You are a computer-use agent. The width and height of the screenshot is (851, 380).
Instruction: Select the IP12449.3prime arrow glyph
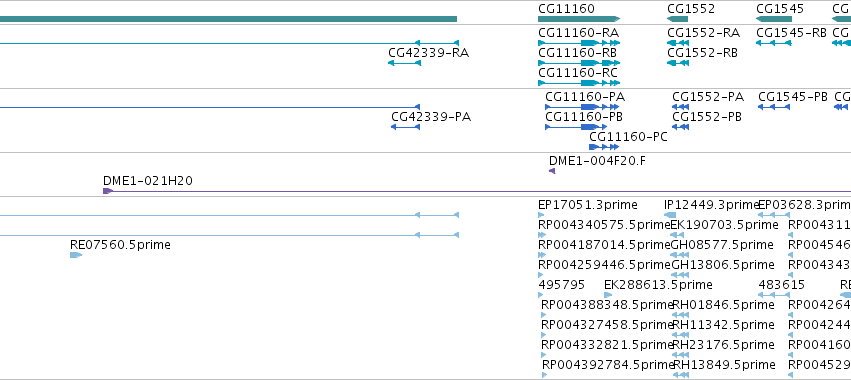670,216
